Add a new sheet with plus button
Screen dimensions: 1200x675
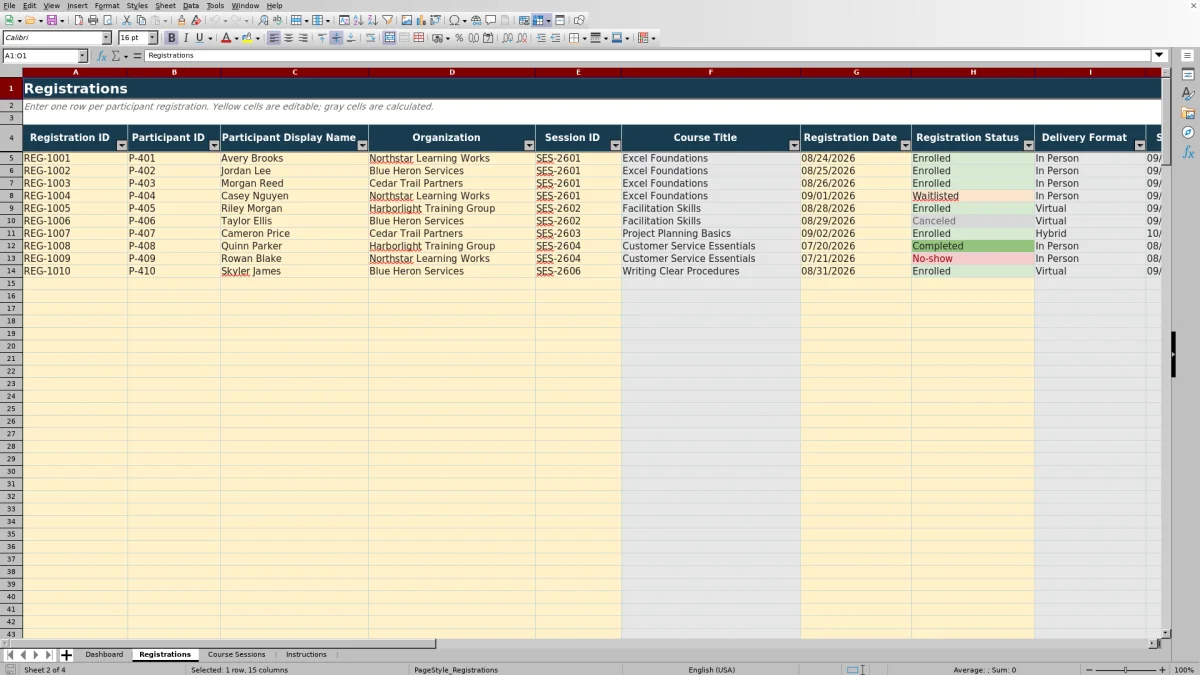point(66,655)
